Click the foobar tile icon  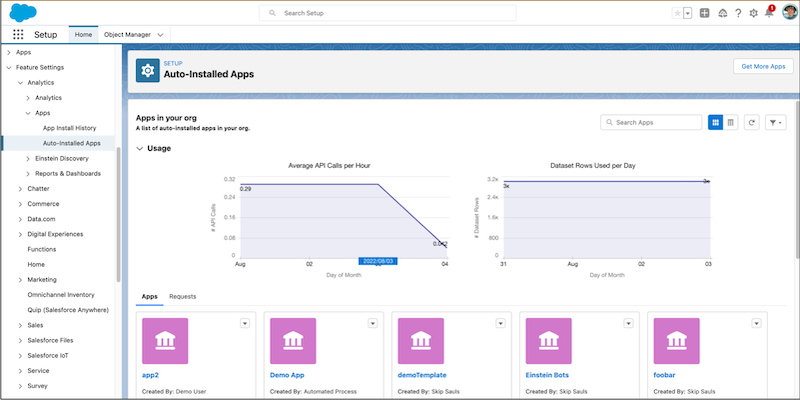click(x=677, y=341)
